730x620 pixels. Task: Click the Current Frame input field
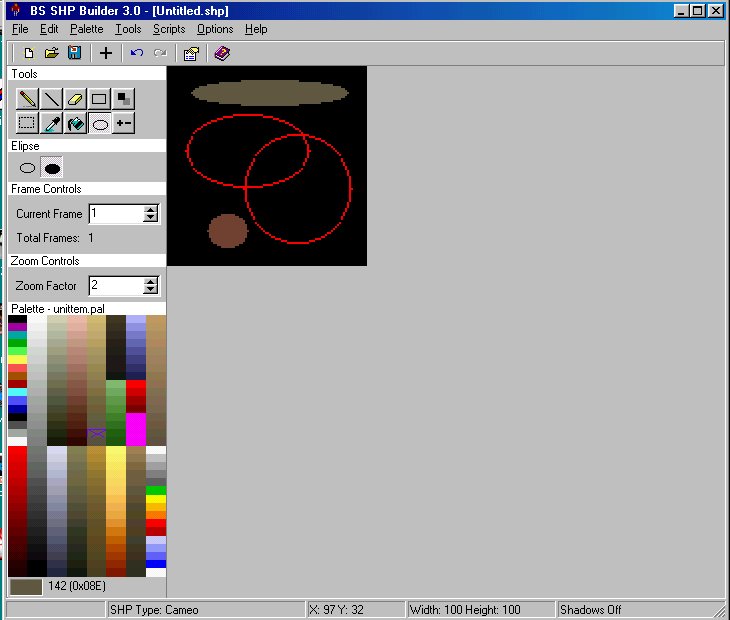[x=115, y=213]
